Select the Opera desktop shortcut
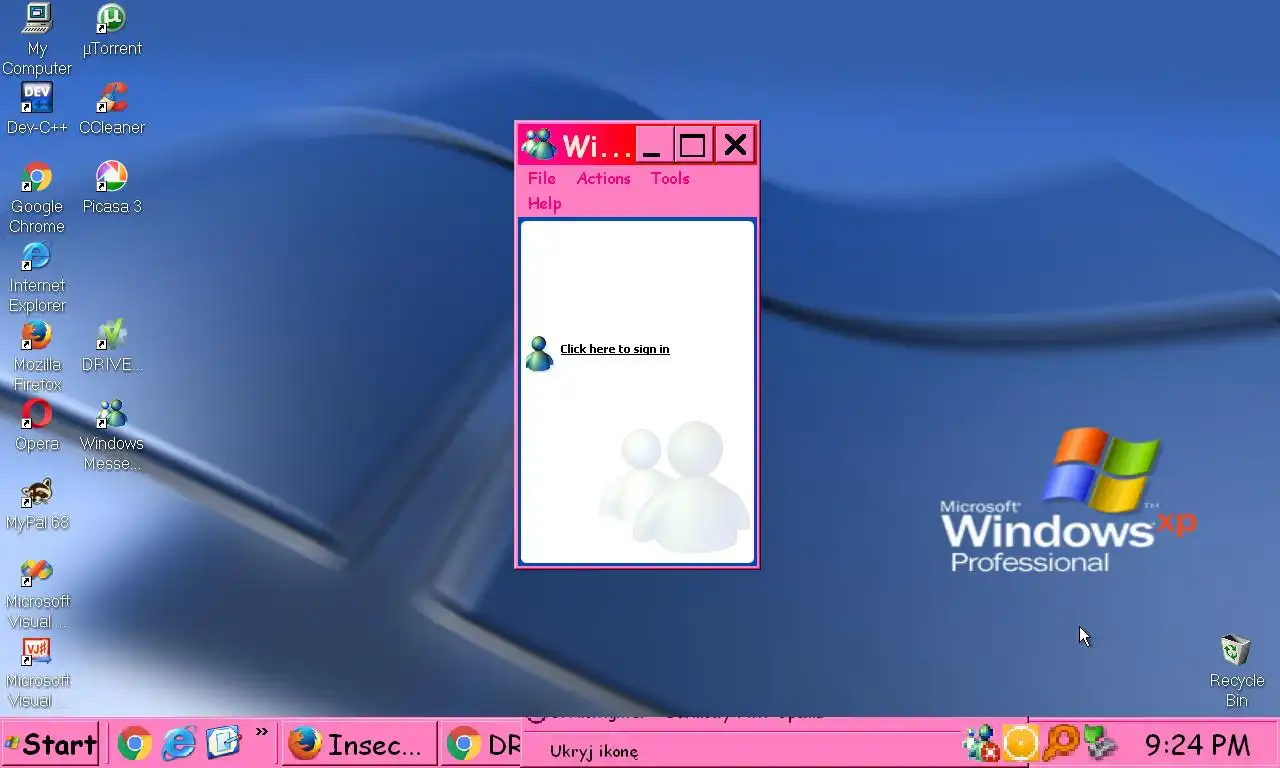Viewport: 1280px width, 768px height. (37, 424)
